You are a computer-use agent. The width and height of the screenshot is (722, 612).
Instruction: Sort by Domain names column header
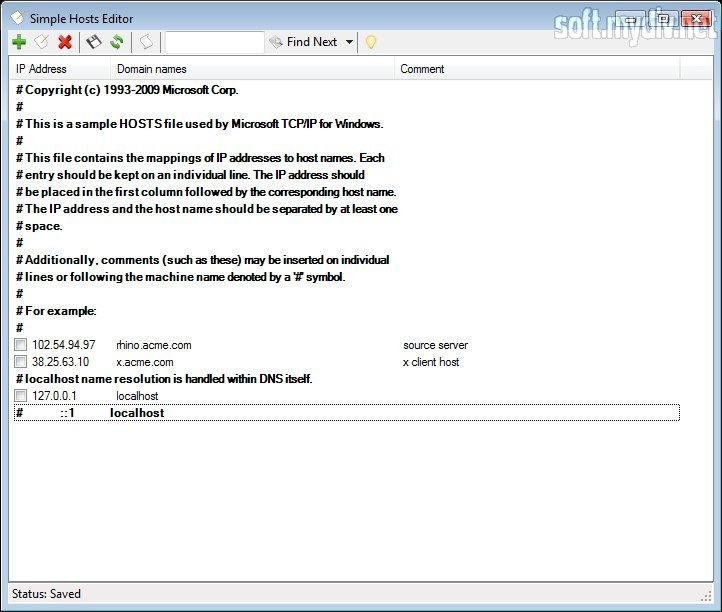pyautogui.click(x=252, y=69)
